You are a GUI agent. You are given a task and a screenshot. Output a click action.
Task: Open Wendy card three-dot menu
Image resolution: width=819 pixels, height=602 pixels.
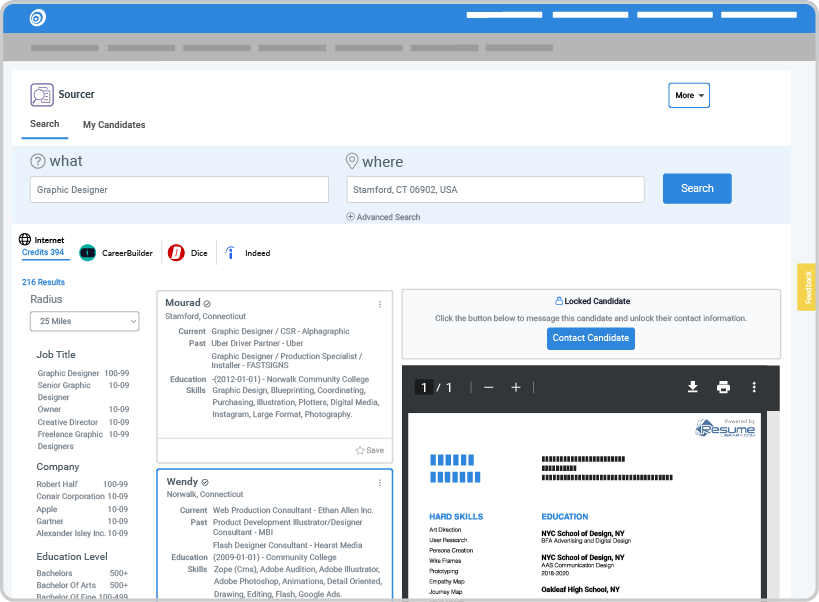(380, 483)
